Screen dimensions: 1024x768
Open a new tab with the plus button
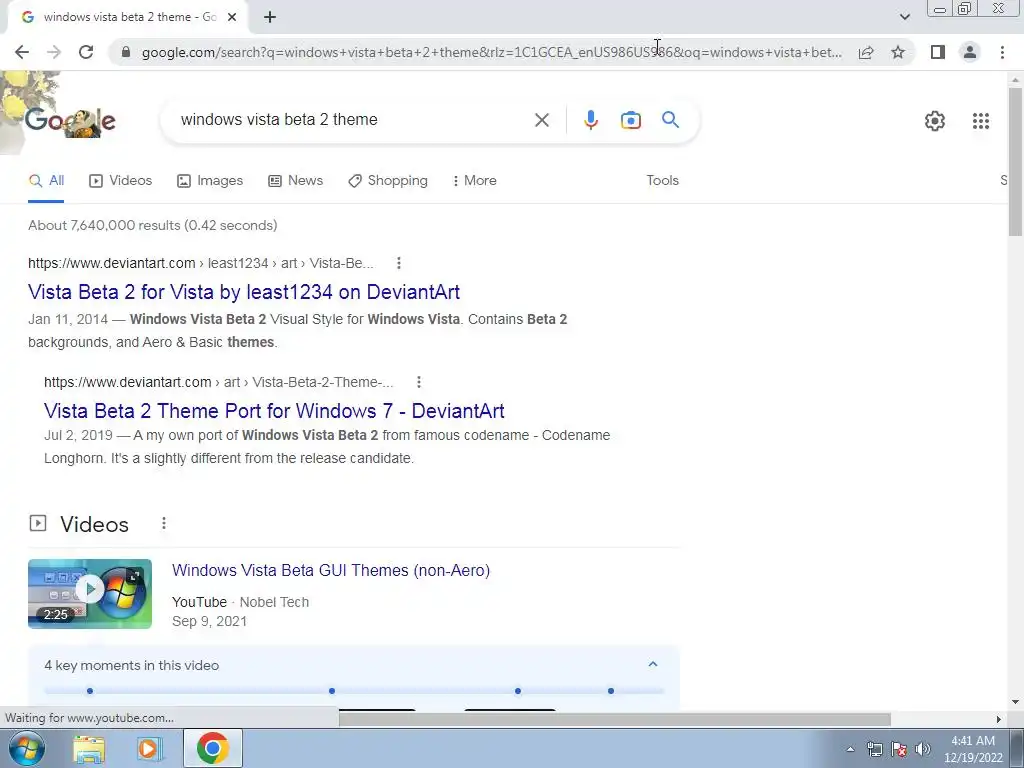pos(270,17)
